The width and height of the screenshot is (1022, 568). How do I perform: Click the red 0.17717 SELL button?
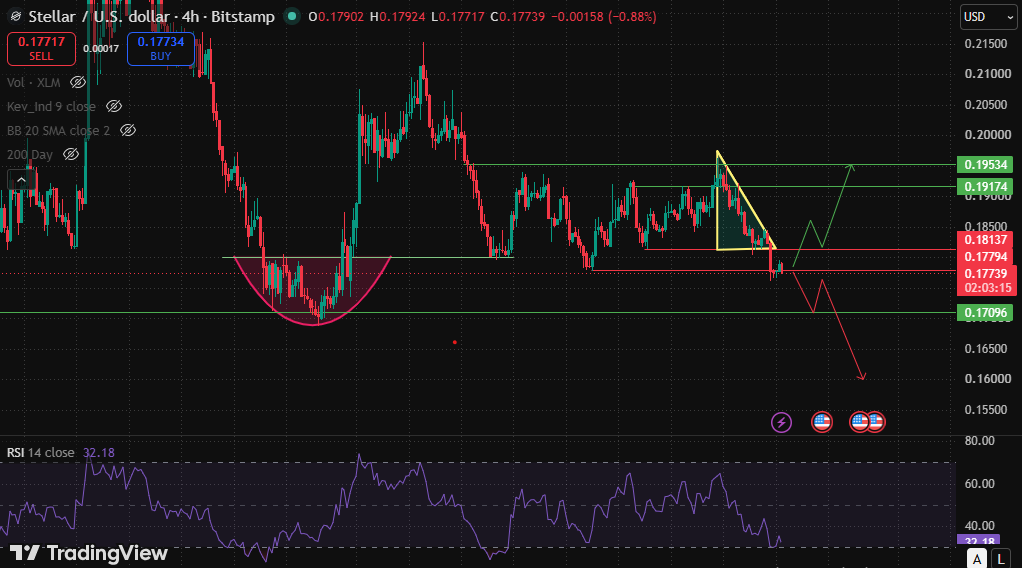pos(41,49)
